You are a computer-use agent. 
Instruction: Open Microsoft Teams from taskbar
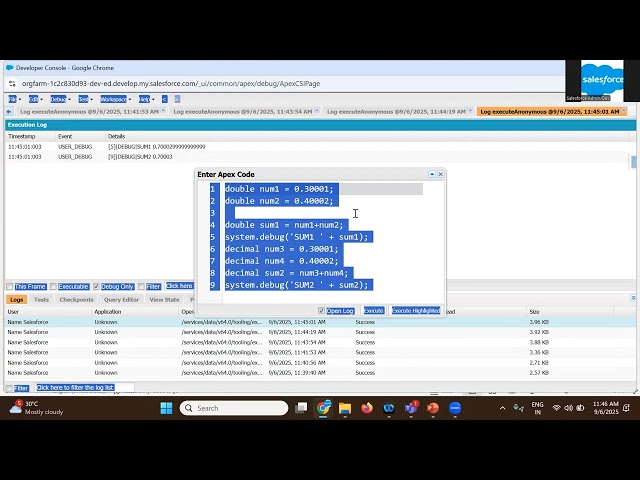(x=411, y=408)
